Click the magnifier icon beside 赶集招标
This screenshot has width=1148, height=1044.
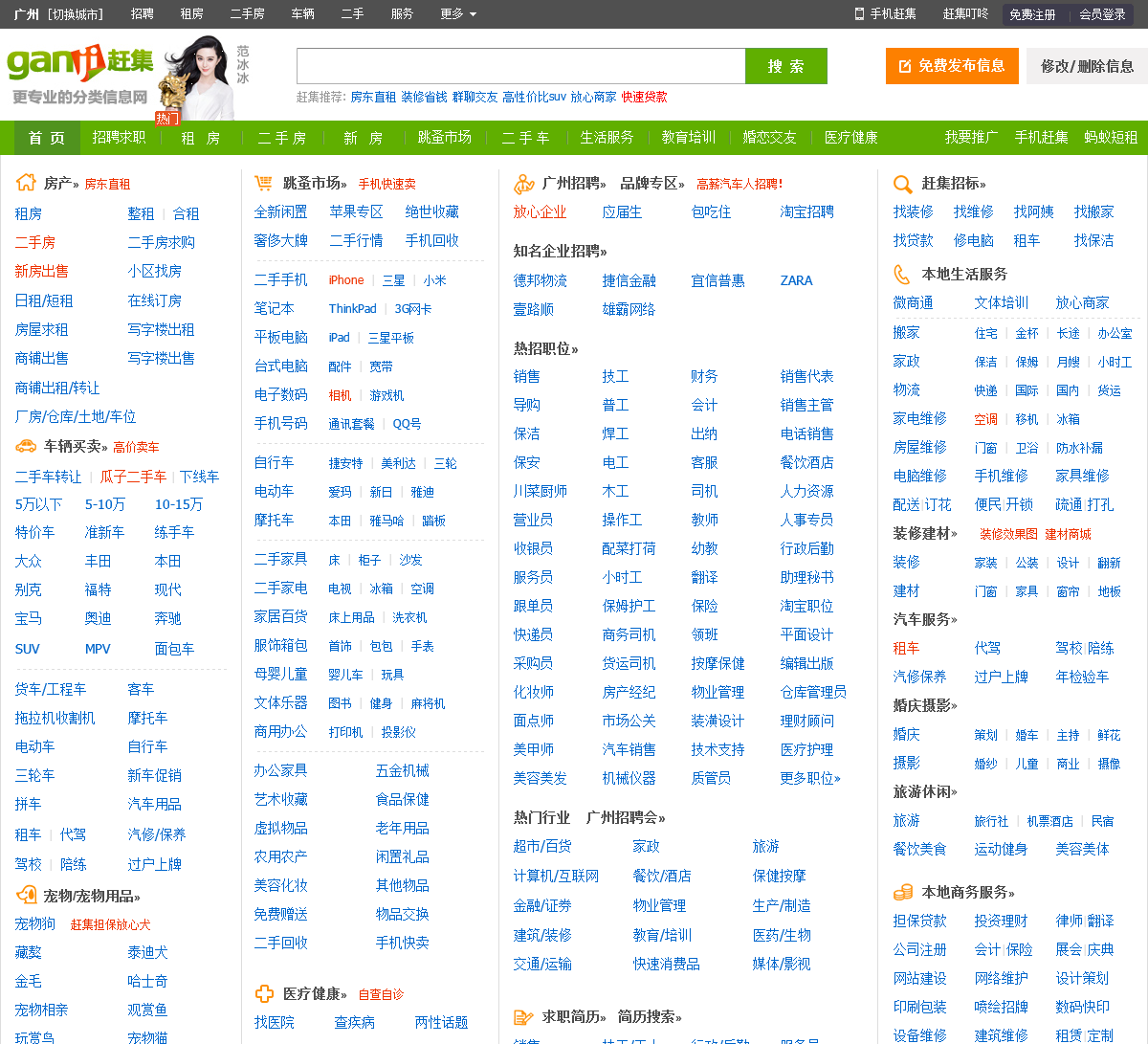(x=903, y=184)
